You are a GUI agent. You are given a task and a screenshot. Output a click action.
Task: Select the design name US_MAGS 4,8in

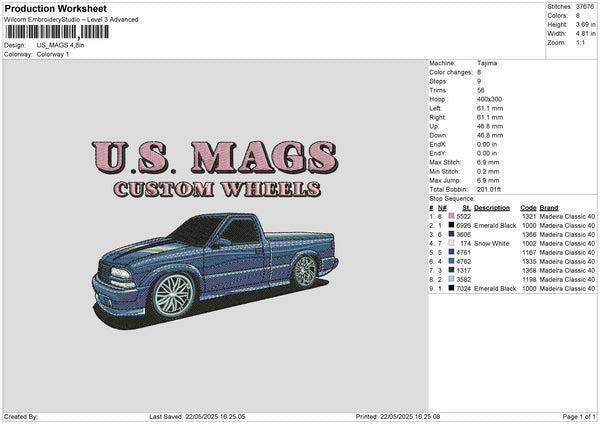60,45
